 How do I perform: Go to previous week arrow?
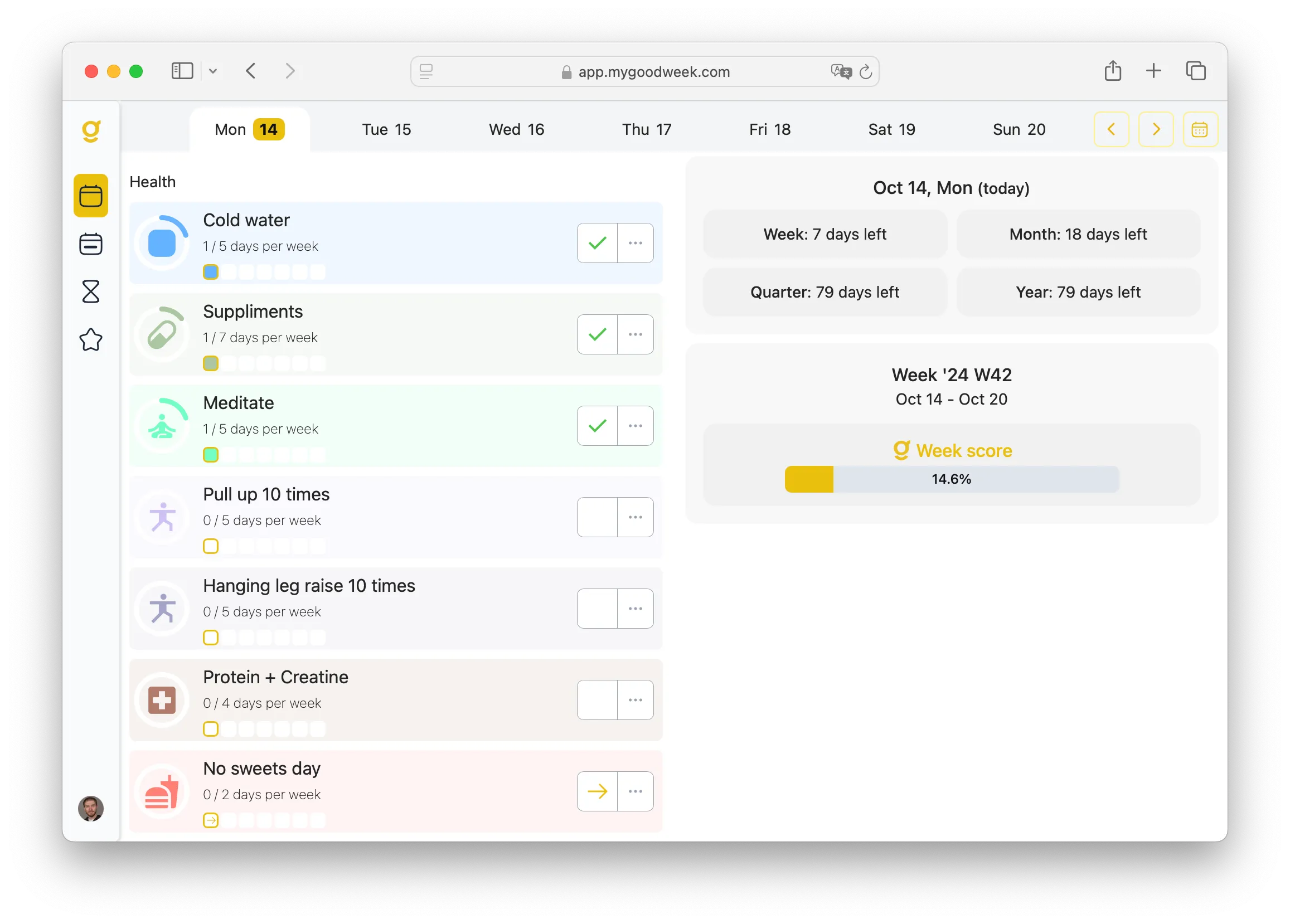pos(1111,130)
